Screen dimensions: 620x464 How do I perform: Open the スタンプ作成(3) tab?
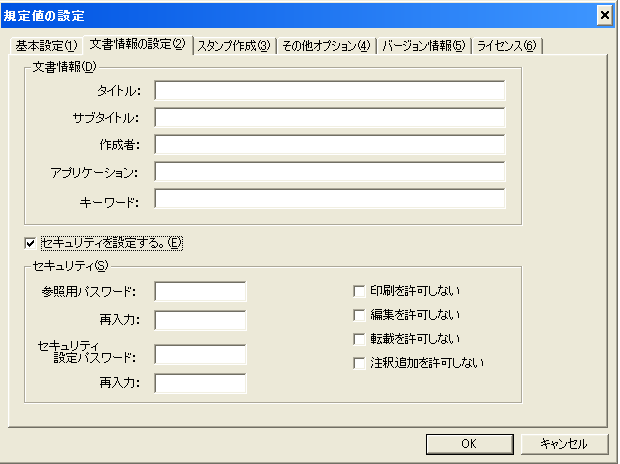click(234, 46)
